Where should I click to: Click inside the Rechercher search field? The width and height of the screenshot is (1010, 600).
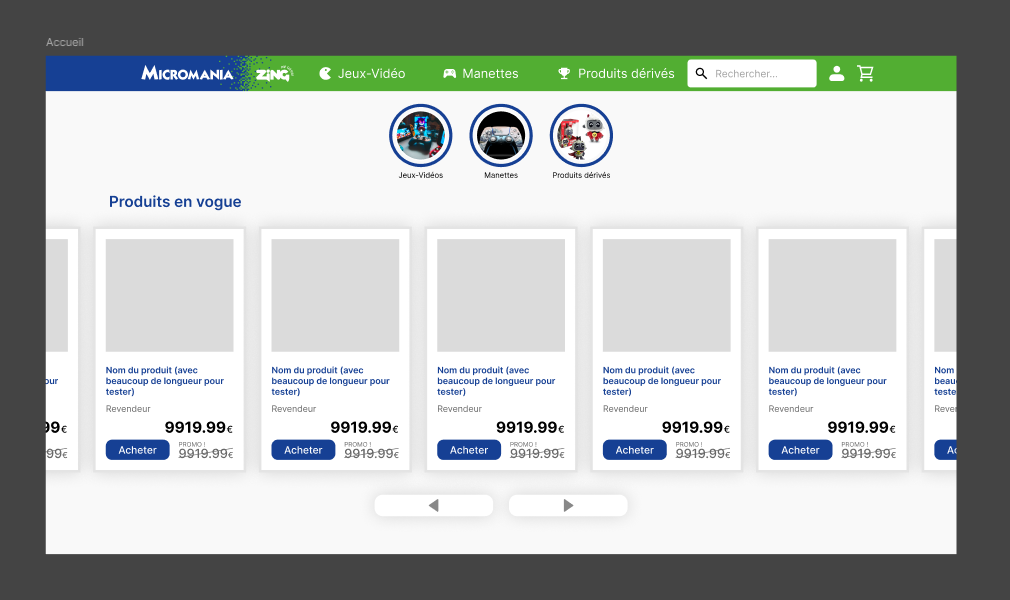760,74
